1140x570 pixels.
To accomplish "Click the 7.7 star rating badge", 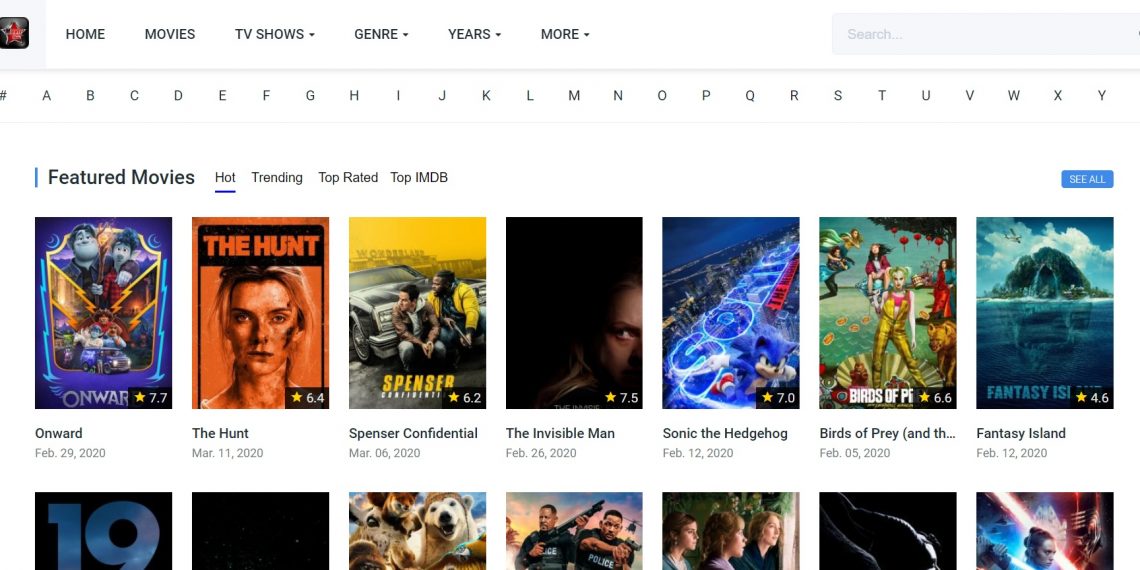I will tap(150, 398).
